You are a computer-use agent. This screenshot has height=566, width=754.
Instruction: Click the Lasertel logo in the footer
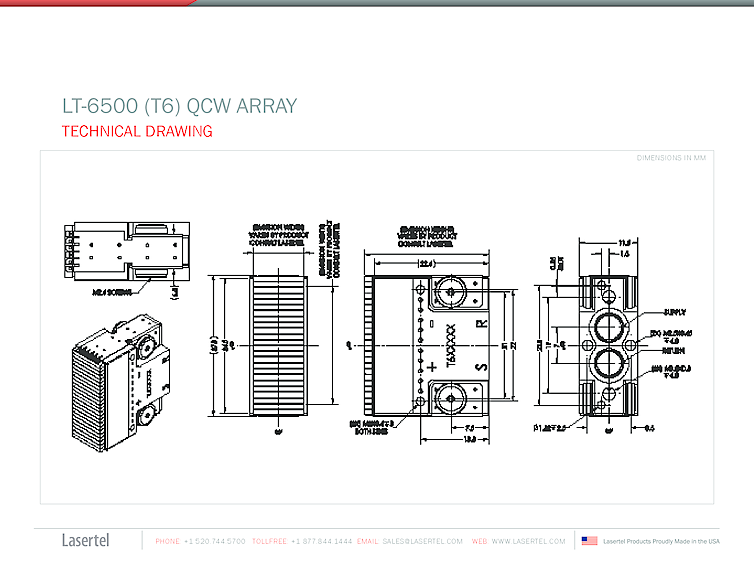(x=85, y=541)
